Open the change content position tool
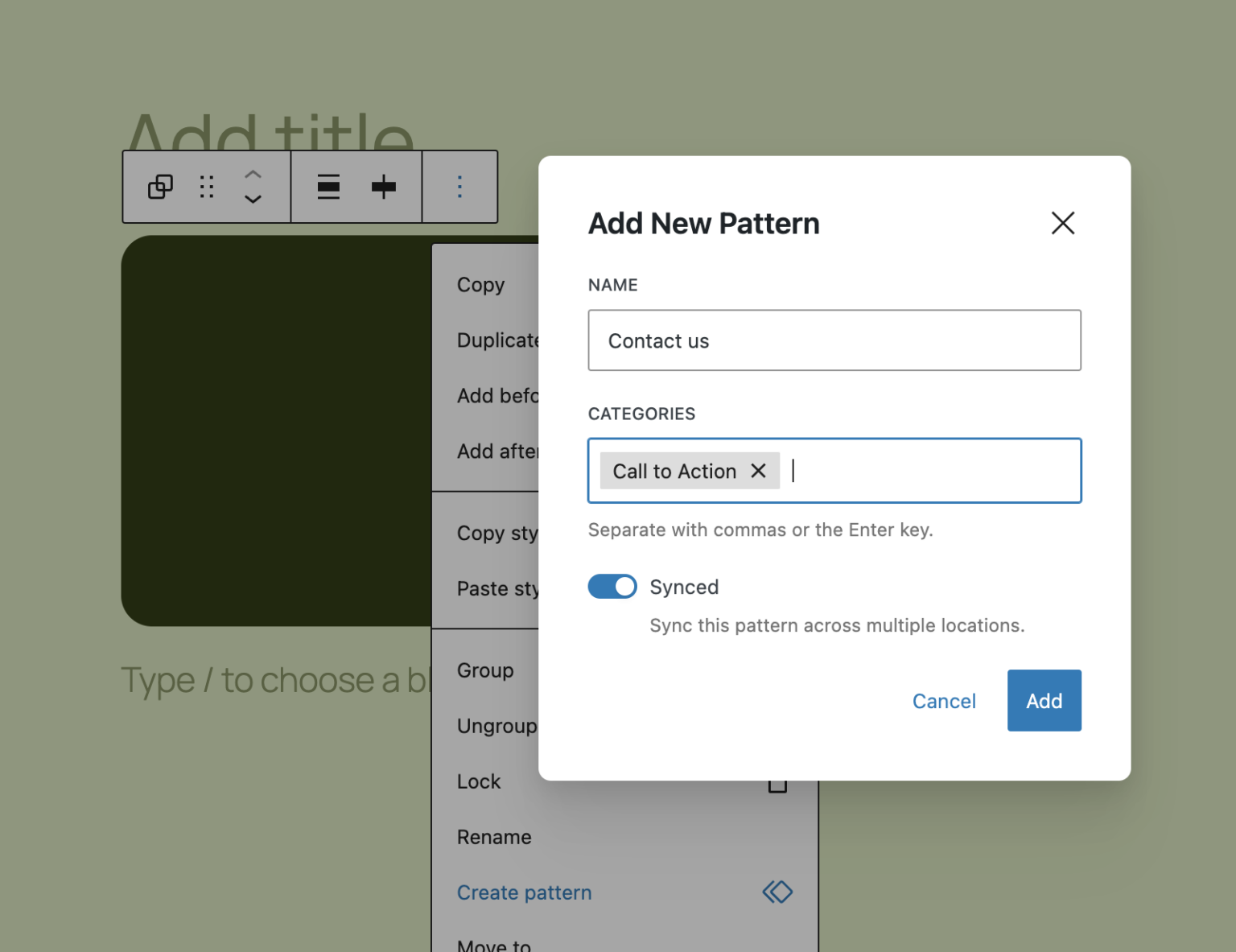Viewport: 1236px width, 952px height. point(328,187)
